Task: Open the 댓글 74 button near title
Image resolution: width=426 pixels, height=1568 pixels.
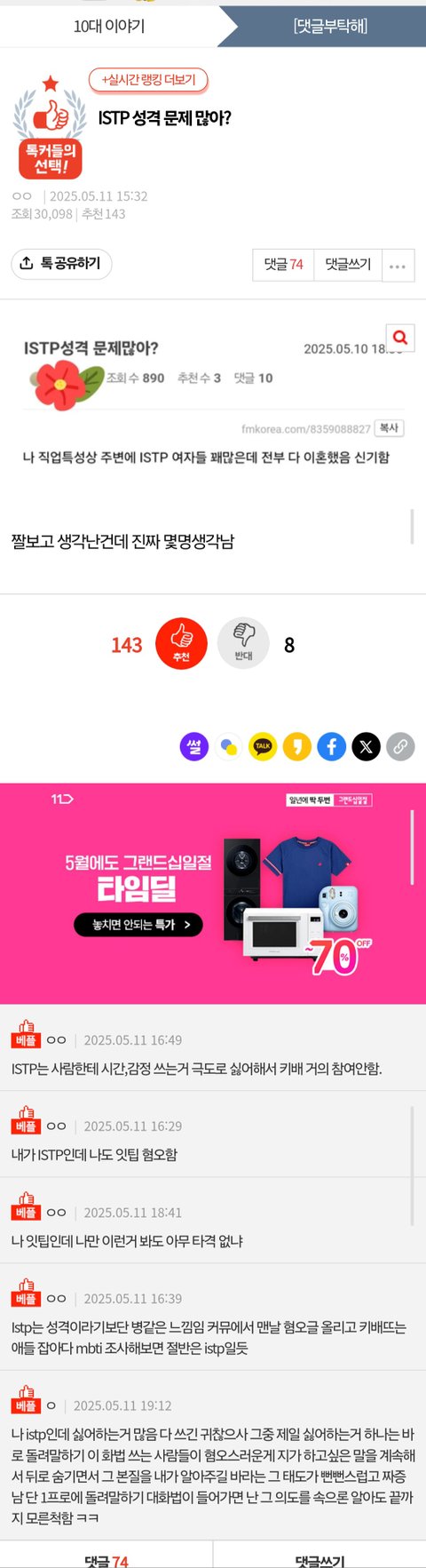Action: point(283,265)
